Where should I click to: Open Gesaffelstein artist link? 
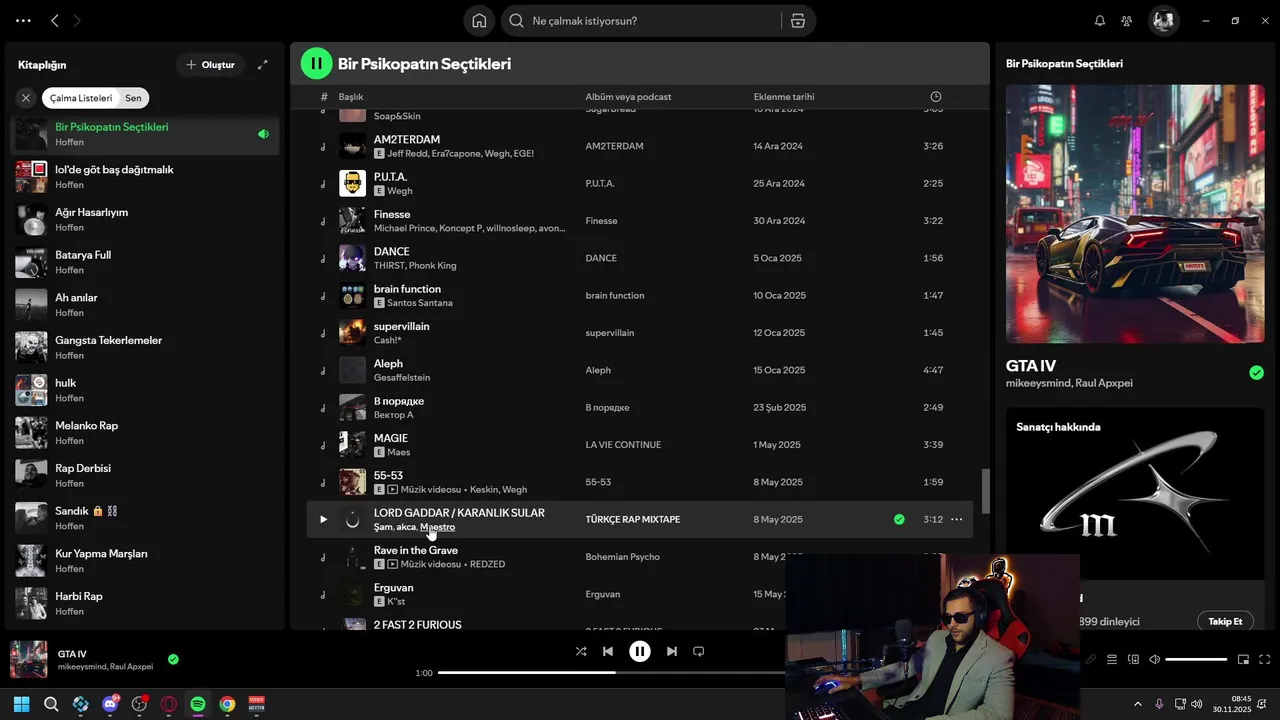pos(402,378)
